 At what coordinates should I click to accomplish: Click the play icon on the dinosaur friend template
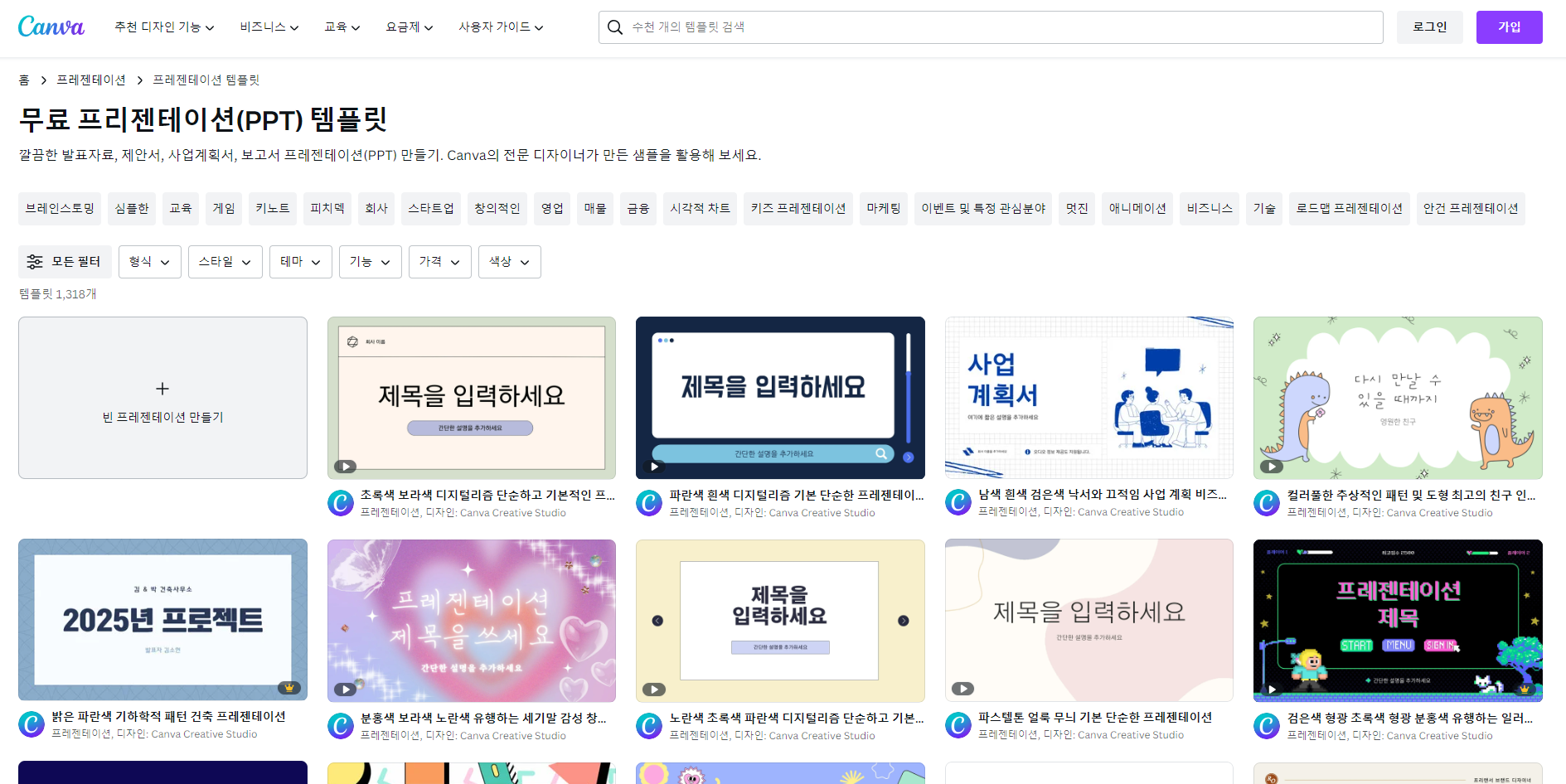tap(1270, 467)
